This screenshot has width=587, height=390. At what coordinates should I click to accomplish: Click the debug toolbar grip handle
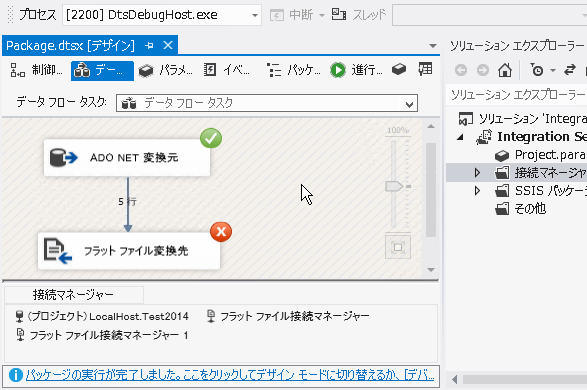pos(10,15)
